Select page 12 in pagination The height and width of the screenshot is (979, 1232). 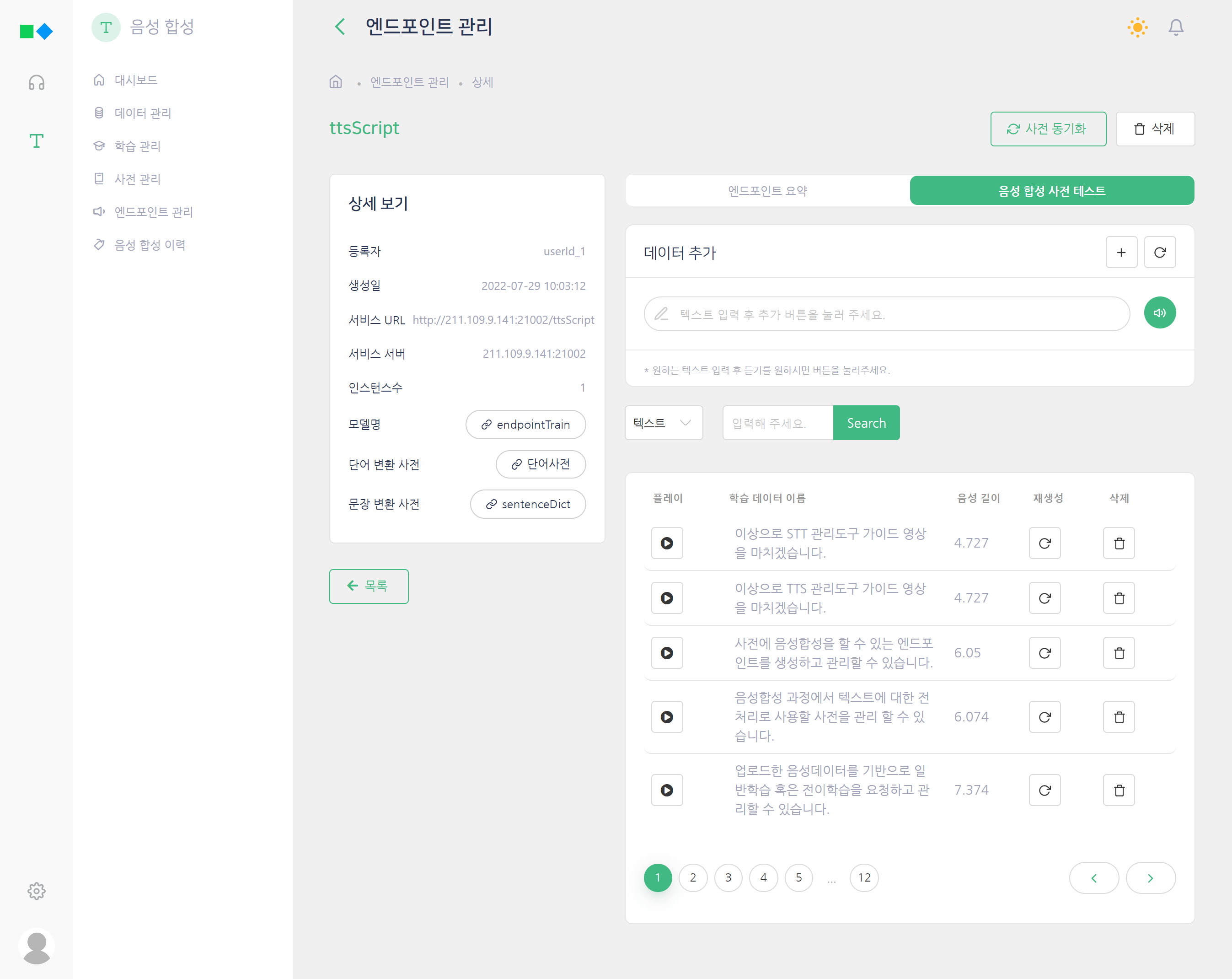click(x=863, y=877)
